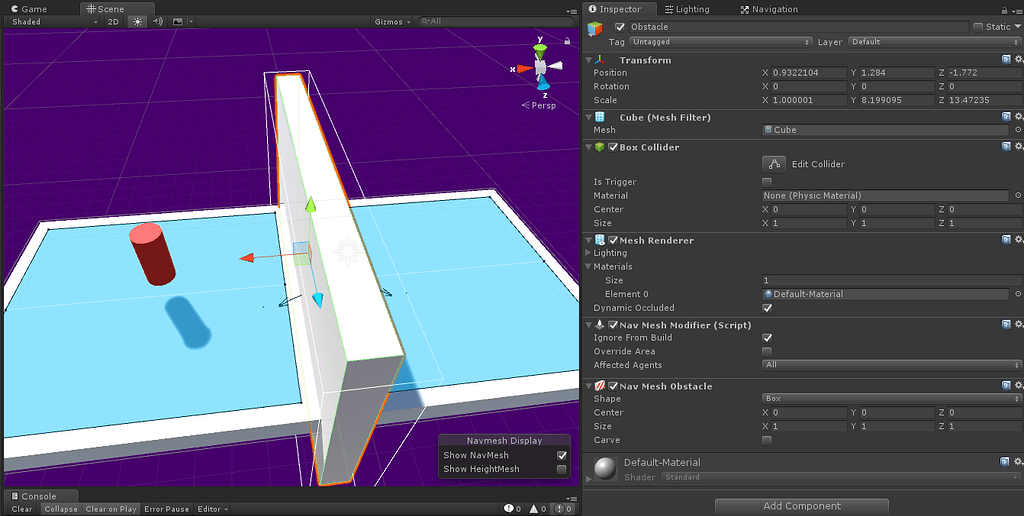This screenshot has width=1024, height=516.
Task: Switch to the Game tab
Action: (x=29, y=9)
